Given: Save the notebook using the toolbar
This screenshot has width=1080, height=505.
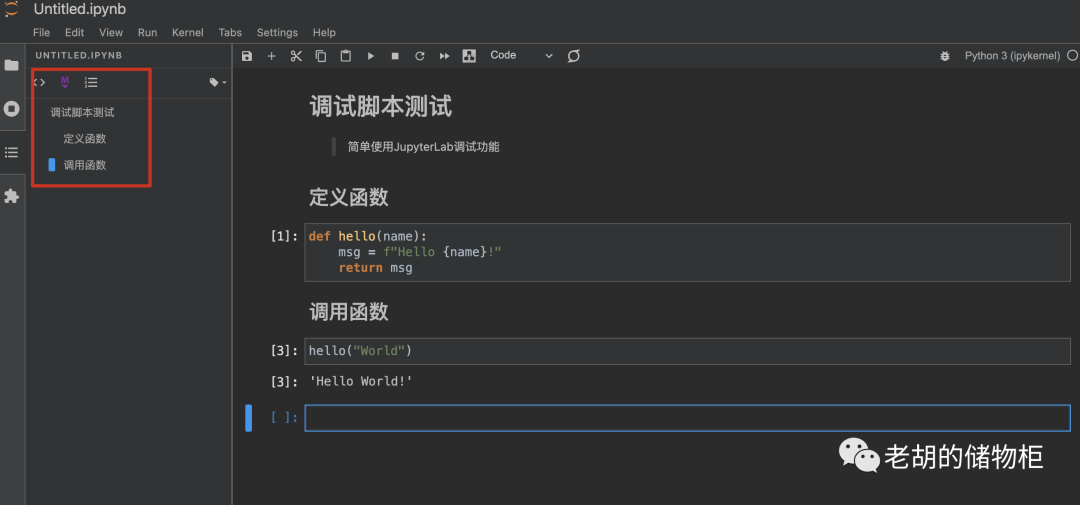Looking at the screenshot, I should (247, 56).
